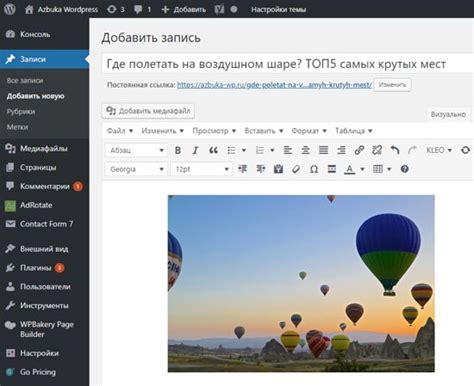Screen dimensions: 474x386
Task: Toggle bulleted list
Action: pyautogui.click(x=231, y=150)
